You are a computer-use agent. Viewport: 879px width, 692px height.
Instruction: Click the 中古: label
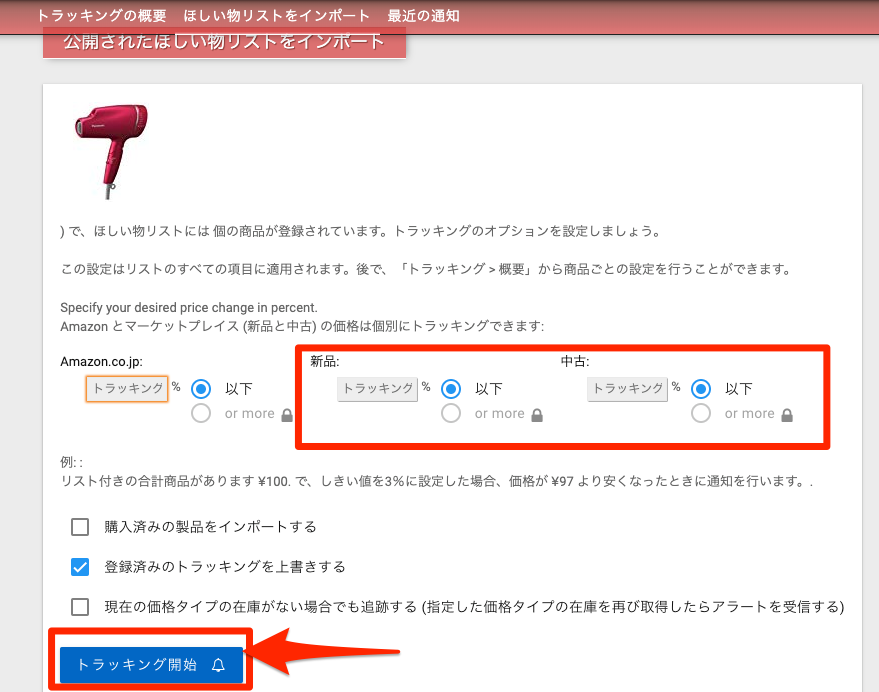point(575,362)
